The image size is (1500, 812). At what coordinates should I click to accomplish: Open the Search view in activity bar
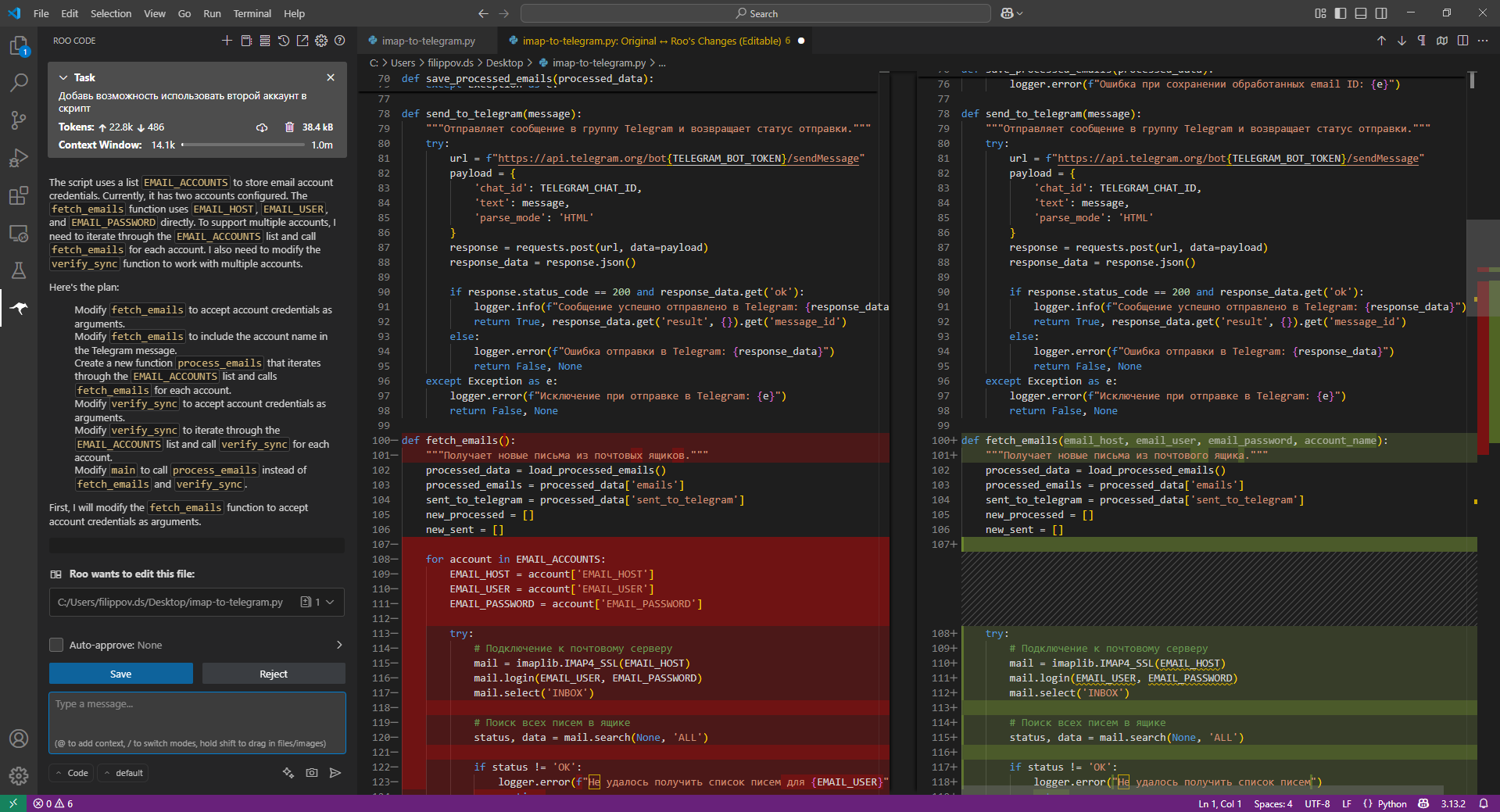pyautogui.click(x=19, y=82)
